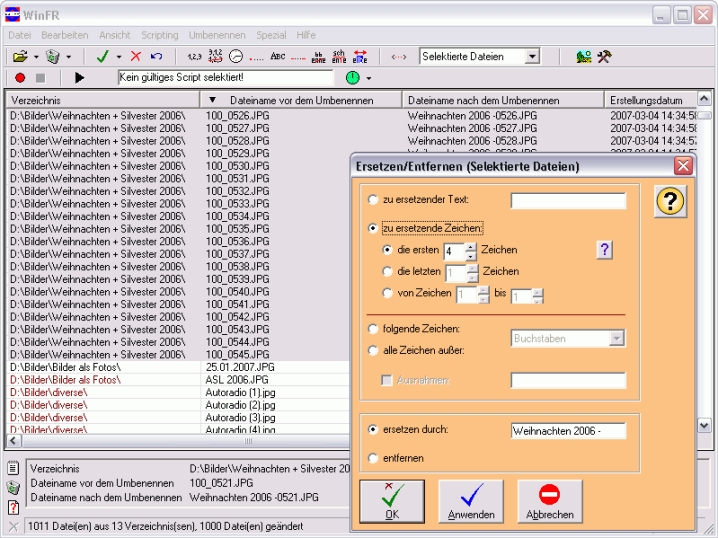
Task: Choose the 'entfernen' radio option
Action: tap(374, 458)
